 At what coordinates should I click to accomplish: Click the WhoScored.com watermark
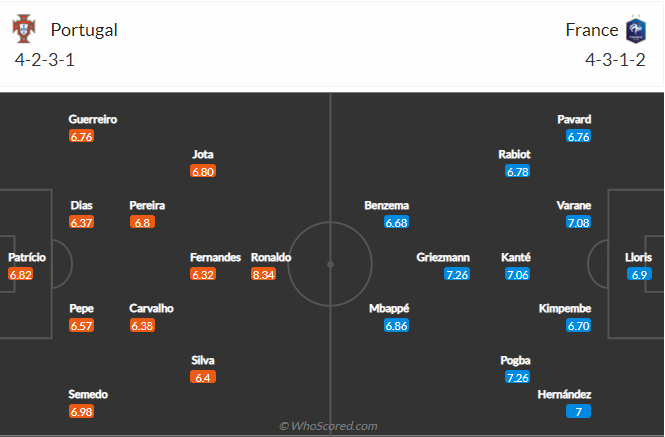(328, 426)
